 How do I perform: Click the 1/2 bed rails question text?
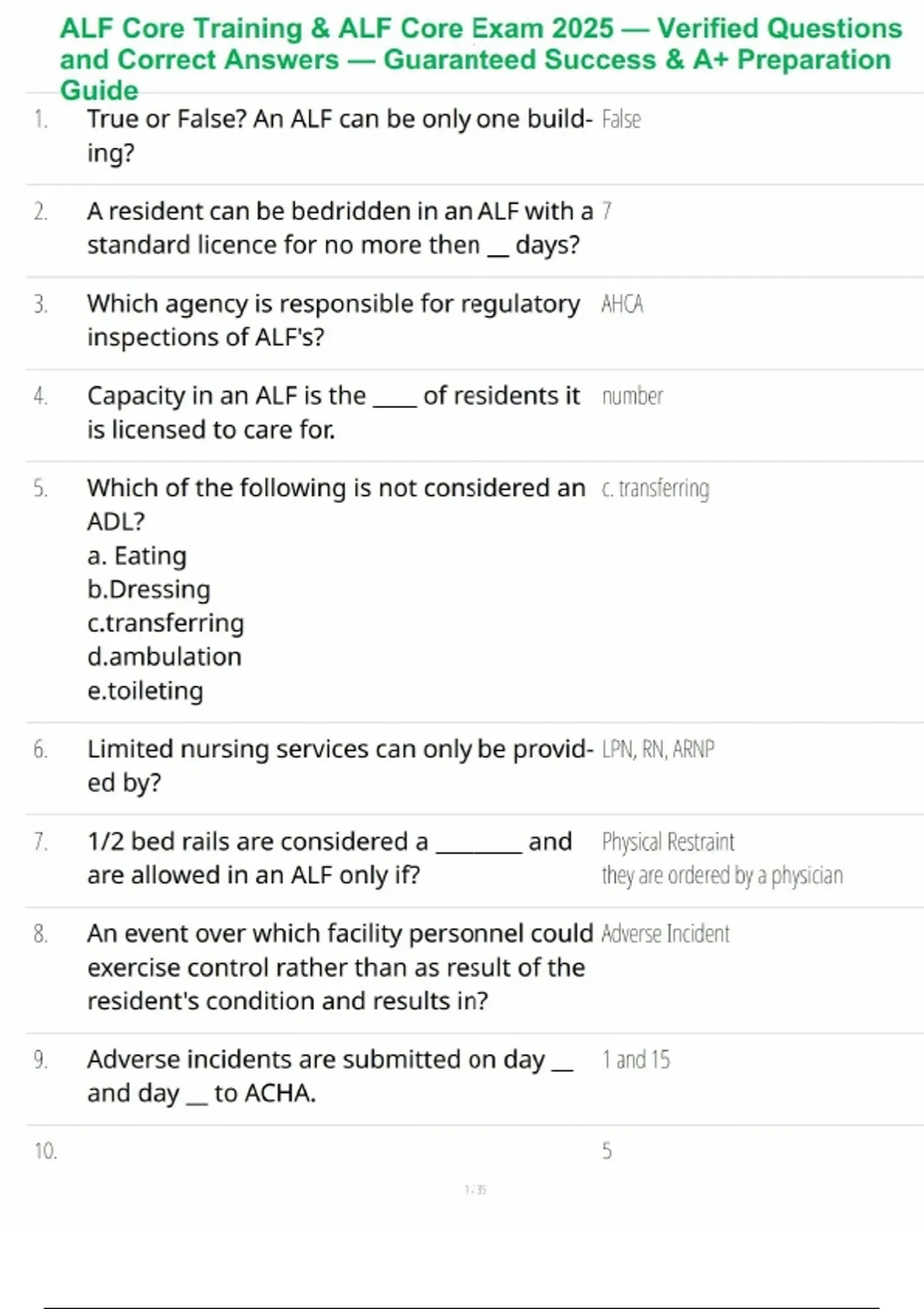[x=329, y=858]
